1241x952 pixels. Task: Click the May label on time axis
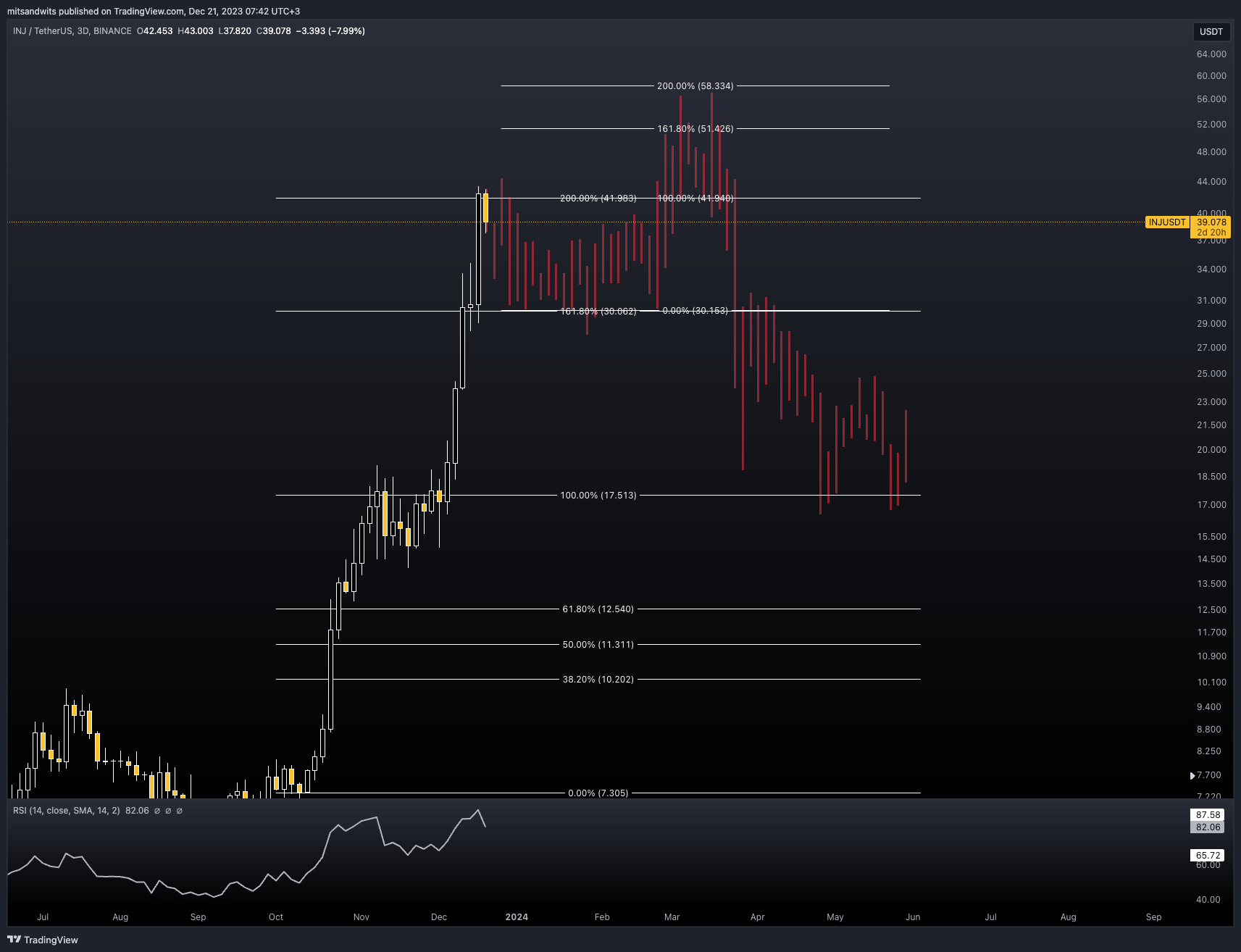(x=835, y=917)
